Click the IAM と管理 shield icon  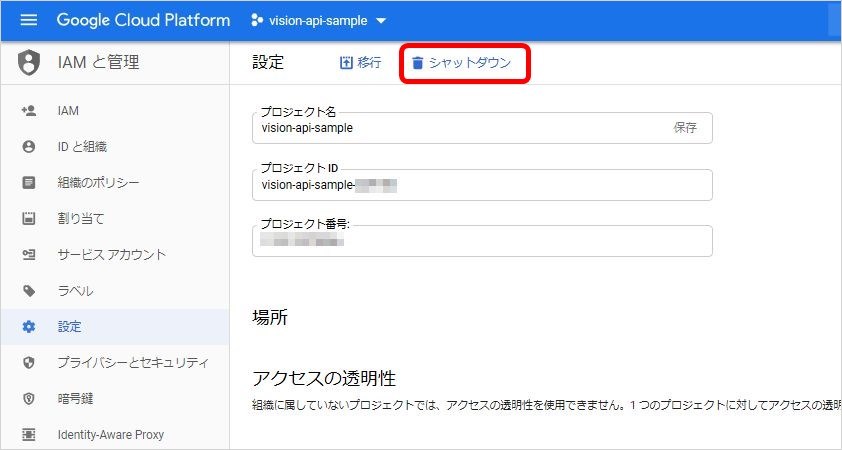click(x=28, y=62)
